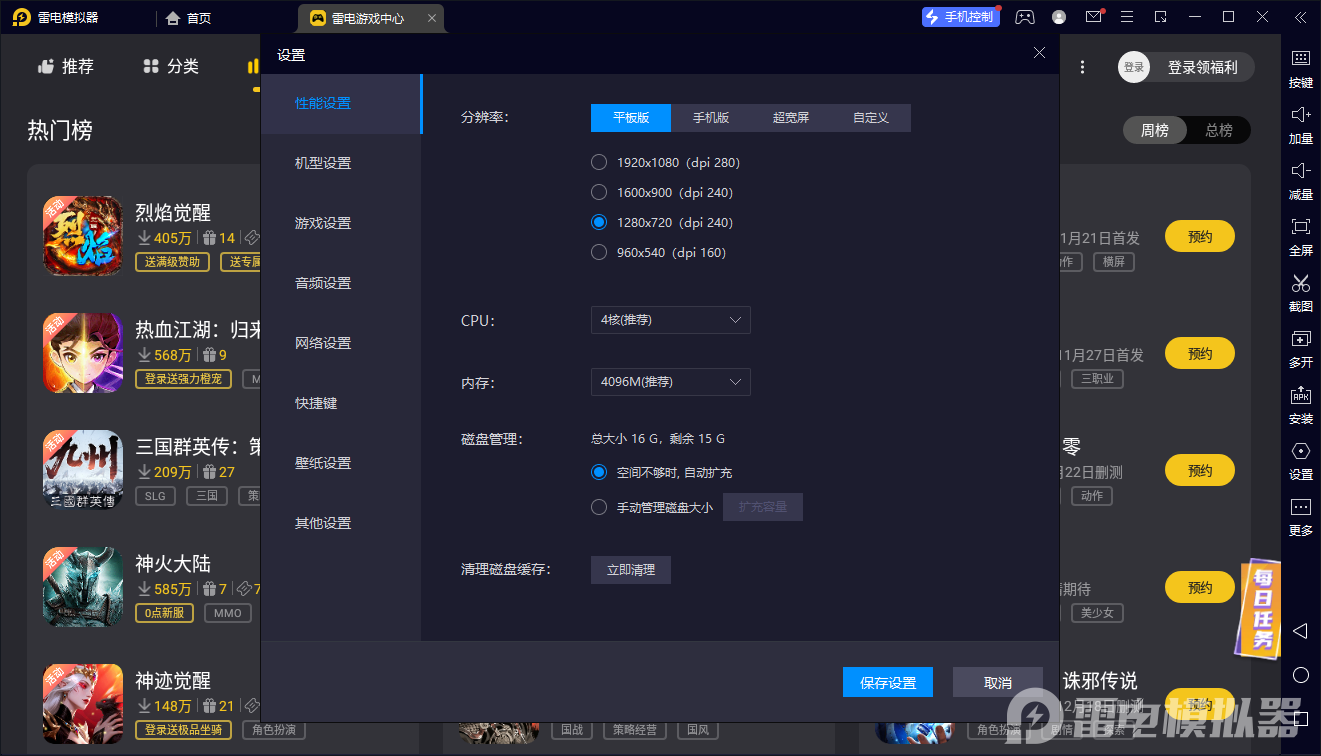Open the memory (内存) dropdown
1321x756 pixels.
coord(670,382)
